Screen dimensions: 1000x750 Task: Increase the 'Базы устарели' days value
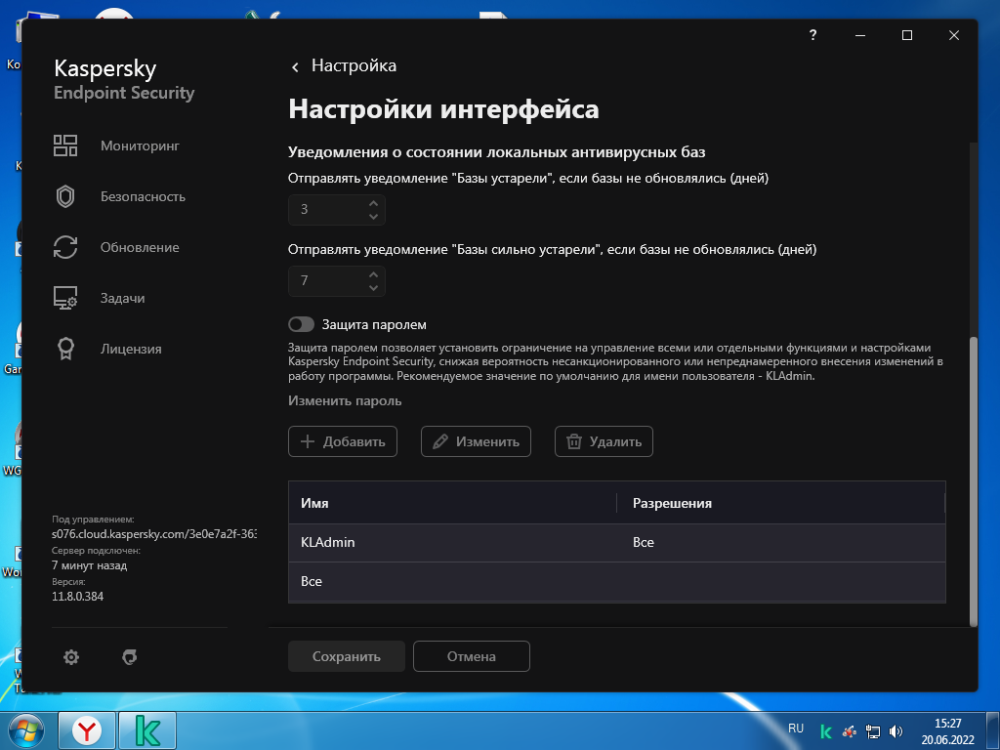[x=374, y=203]
